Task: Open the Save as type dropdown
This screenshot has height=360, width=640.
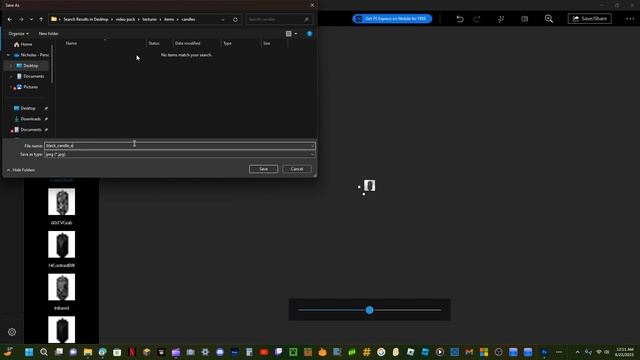Action: coord(180,154)
